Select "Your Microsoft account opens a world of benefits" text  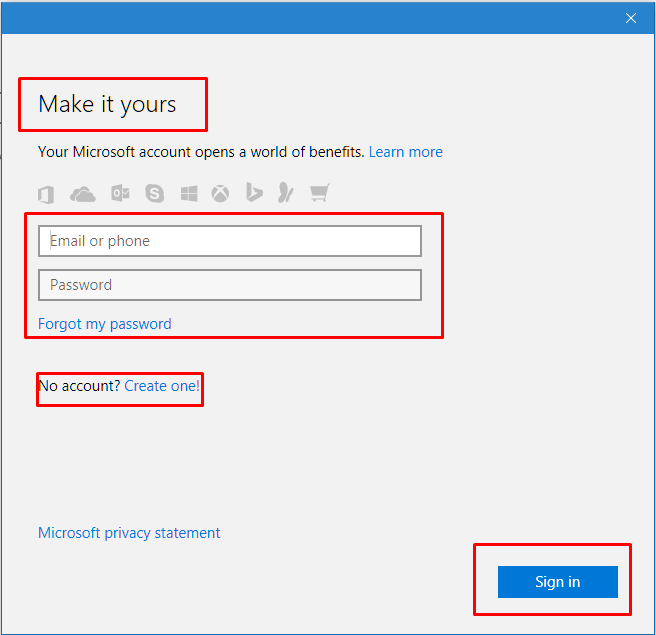[x=201, y=152]
